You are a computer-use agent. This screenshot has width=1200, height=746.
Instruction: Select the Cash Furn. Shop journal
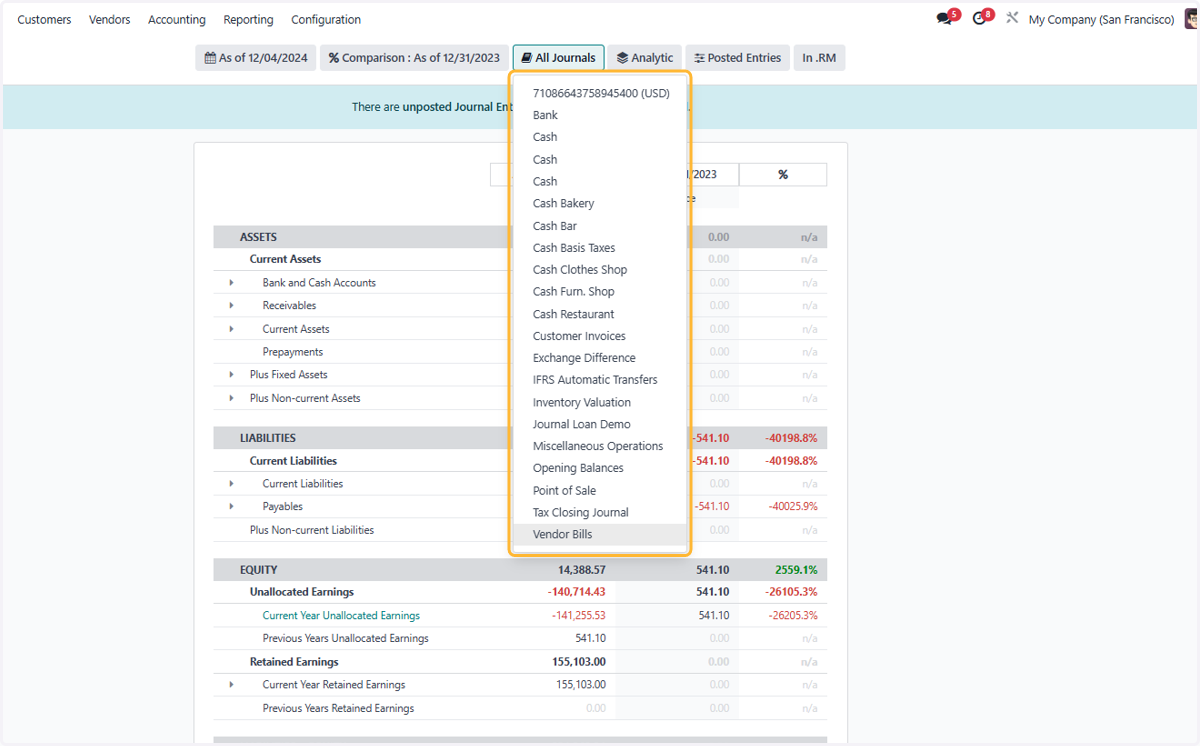600,292
